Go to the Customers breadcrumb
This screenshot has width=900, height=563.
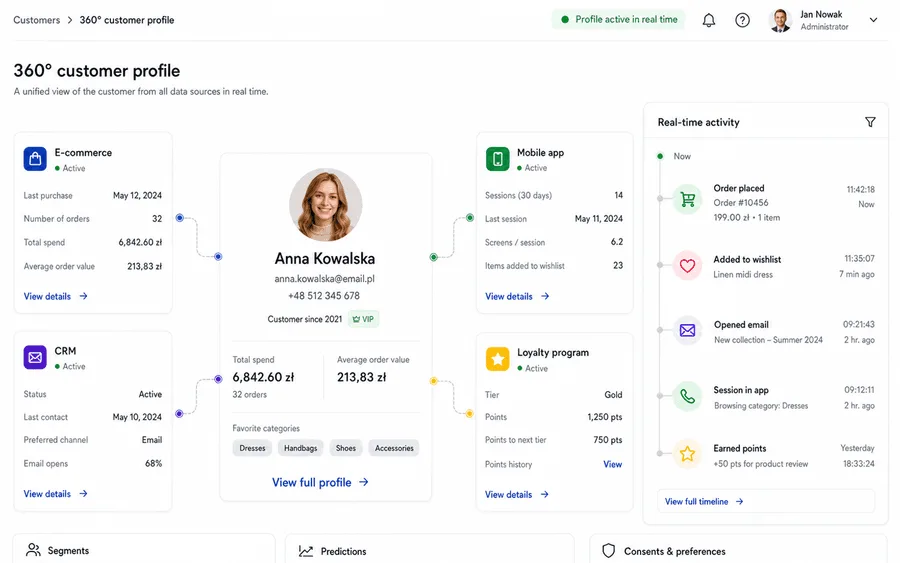(x=37, y=20)
